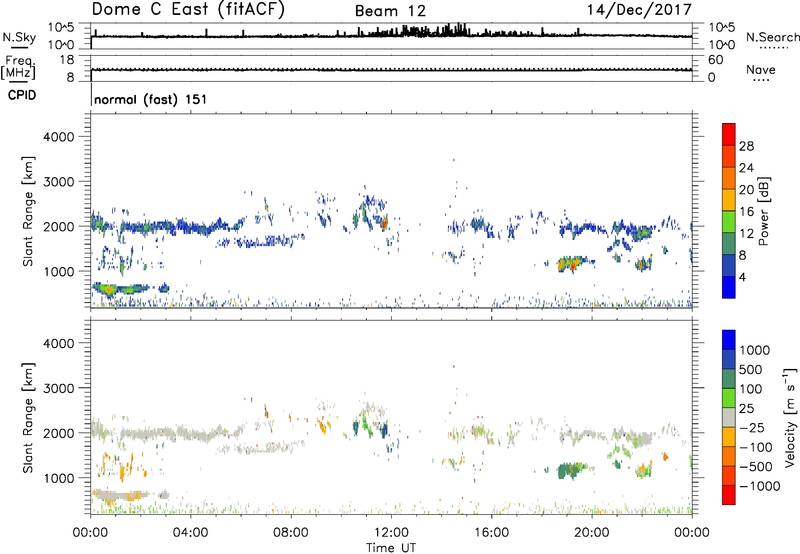Click the frequency axis value '18'
800x554 pixels.
tap(67, 60)
